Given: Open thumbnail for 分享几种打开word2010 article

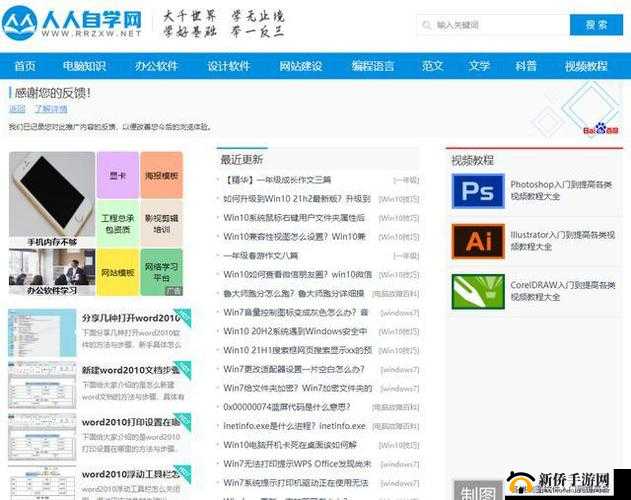Looking at the screenshot, I should (42, 333).
